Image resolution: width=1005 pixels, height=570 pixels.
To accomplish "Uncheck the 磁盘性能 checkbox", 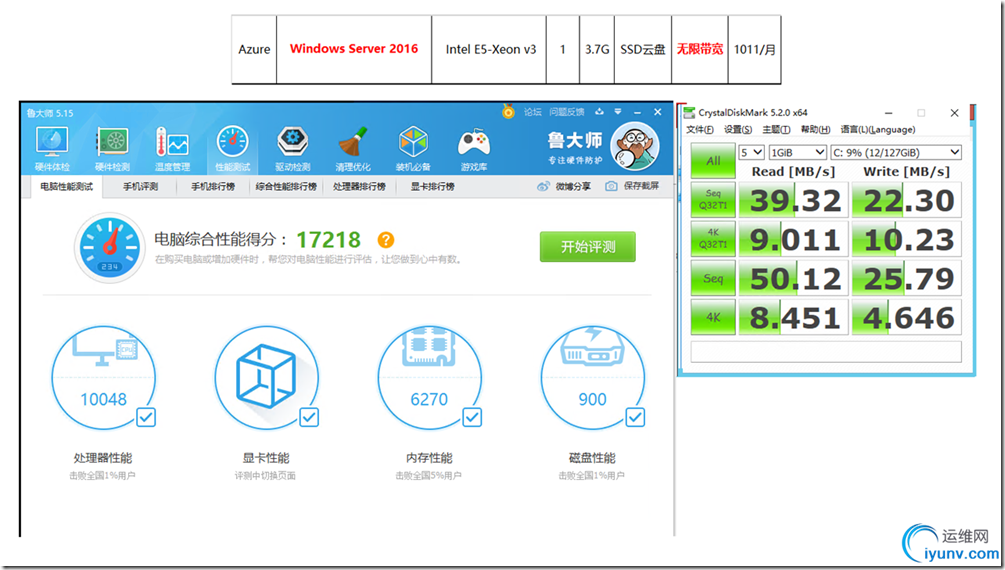I will pyautogui.click(x=635, y=418).
